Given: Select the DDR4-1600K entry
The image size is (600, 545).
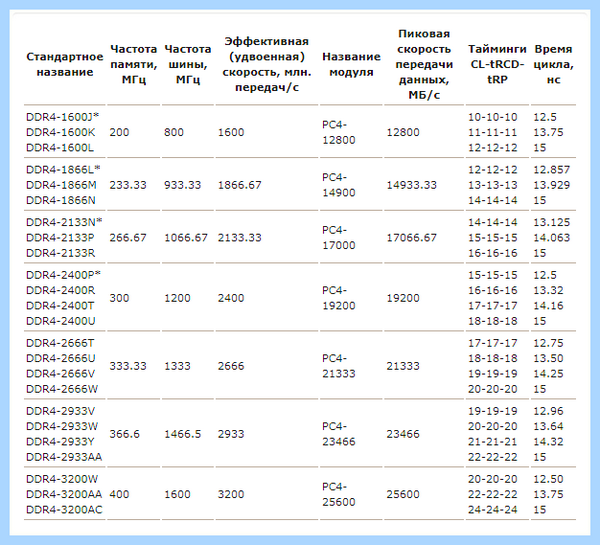Looking at the screenshot, I should (60, 132).
